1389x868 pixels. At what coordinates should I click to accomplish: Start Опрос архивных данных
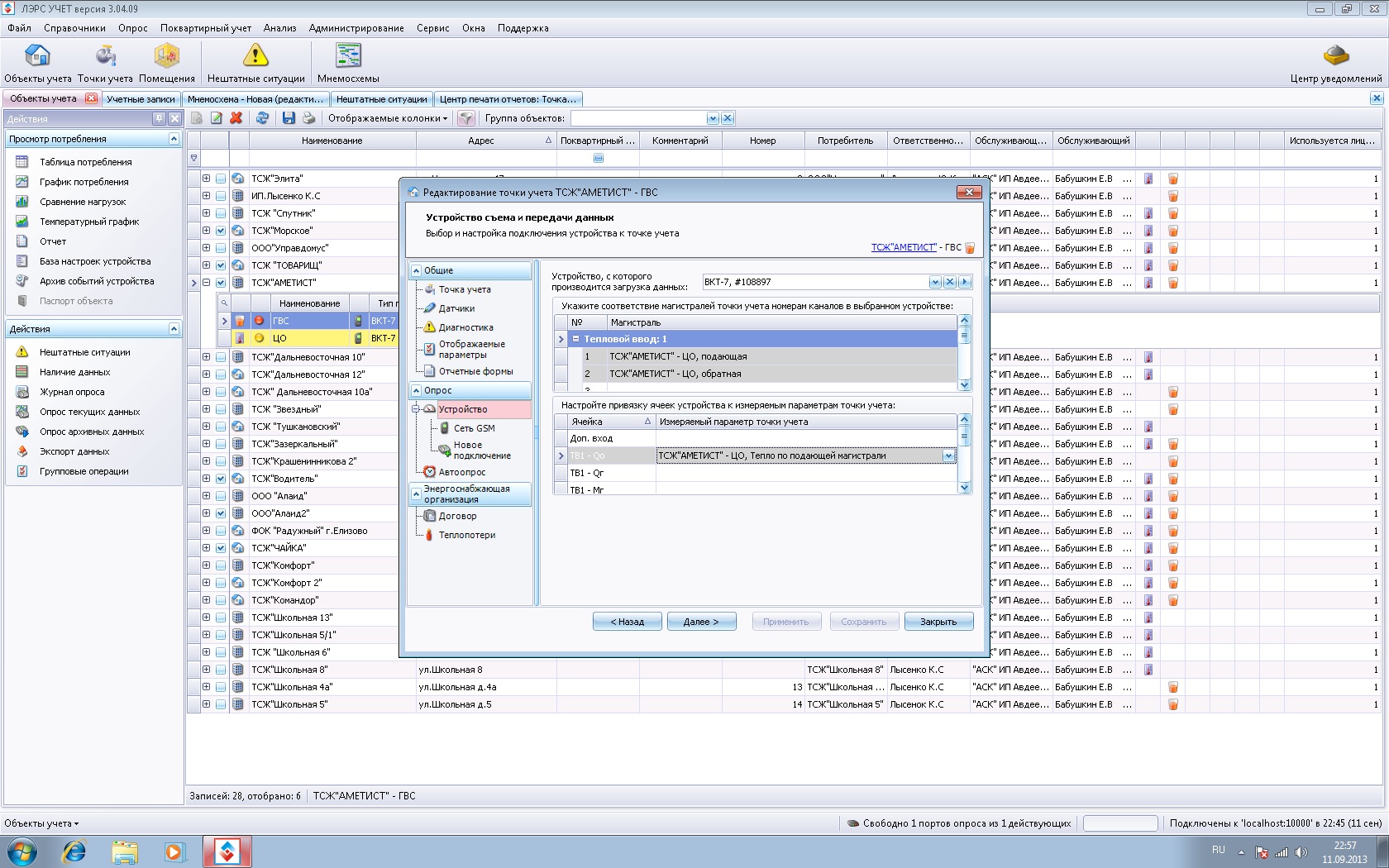[92, 432]
